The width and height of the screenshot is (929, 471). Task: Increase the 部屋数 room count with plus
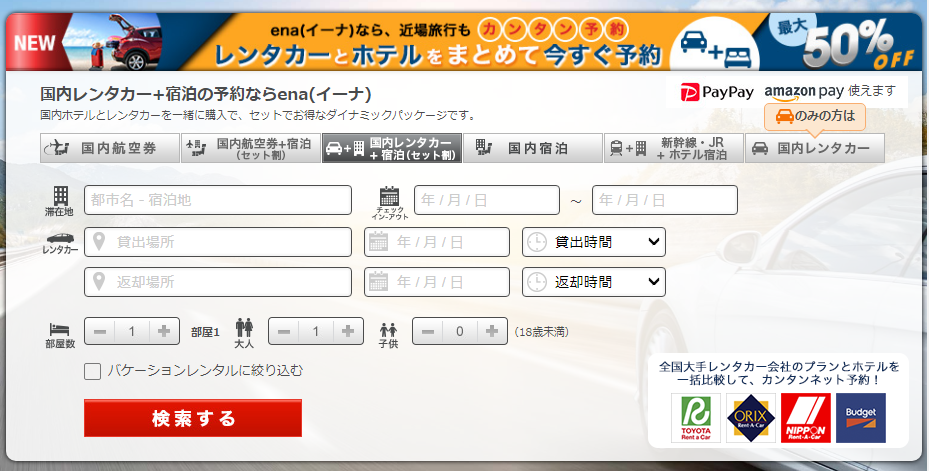pyautogui.click(x=164, y=331)
